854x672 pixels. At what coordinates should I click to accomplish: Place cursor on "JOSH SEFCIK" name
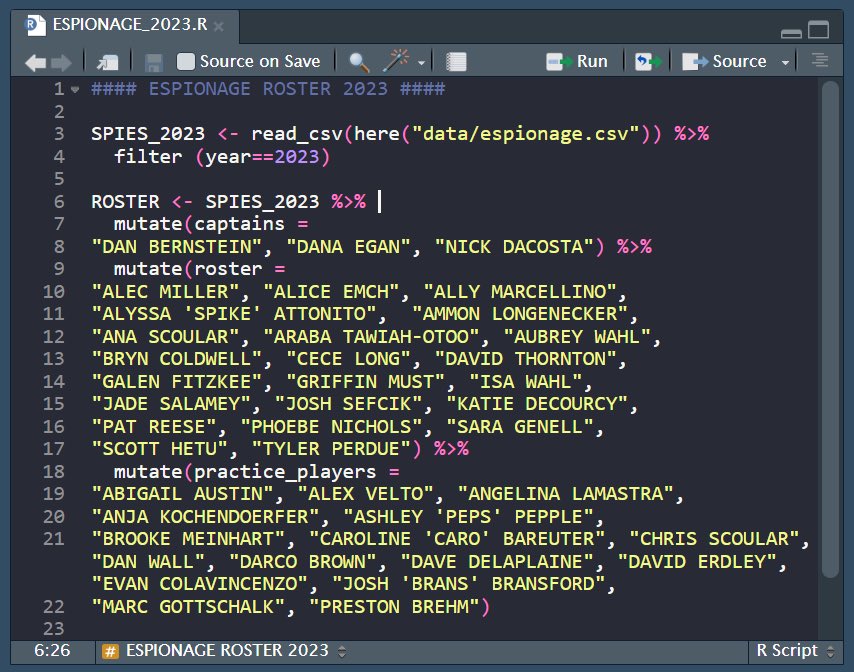(x=349, y=404)
